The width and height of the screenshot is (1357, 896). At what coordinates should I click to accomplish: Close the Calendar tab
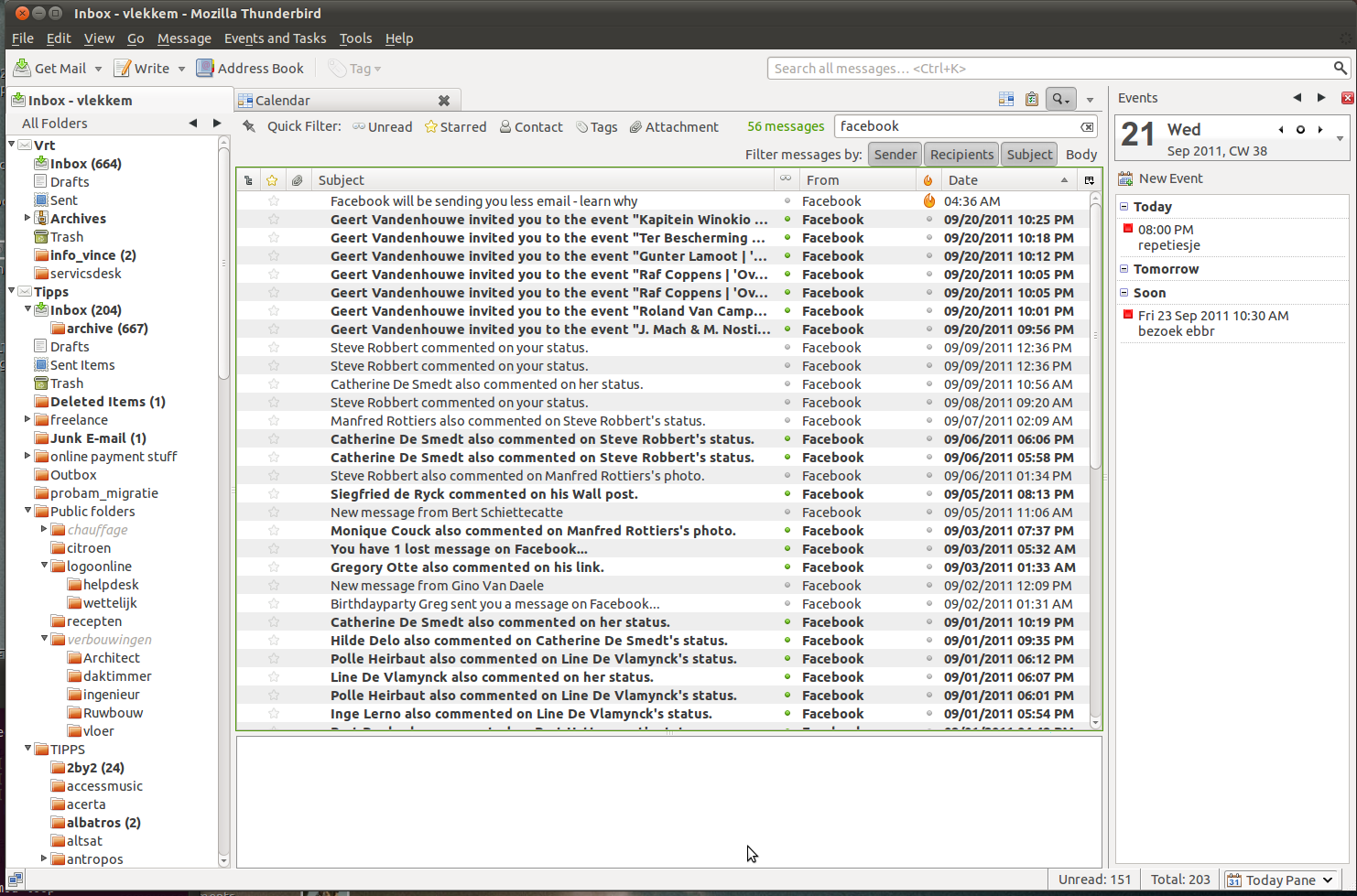(x=444, y=101)
